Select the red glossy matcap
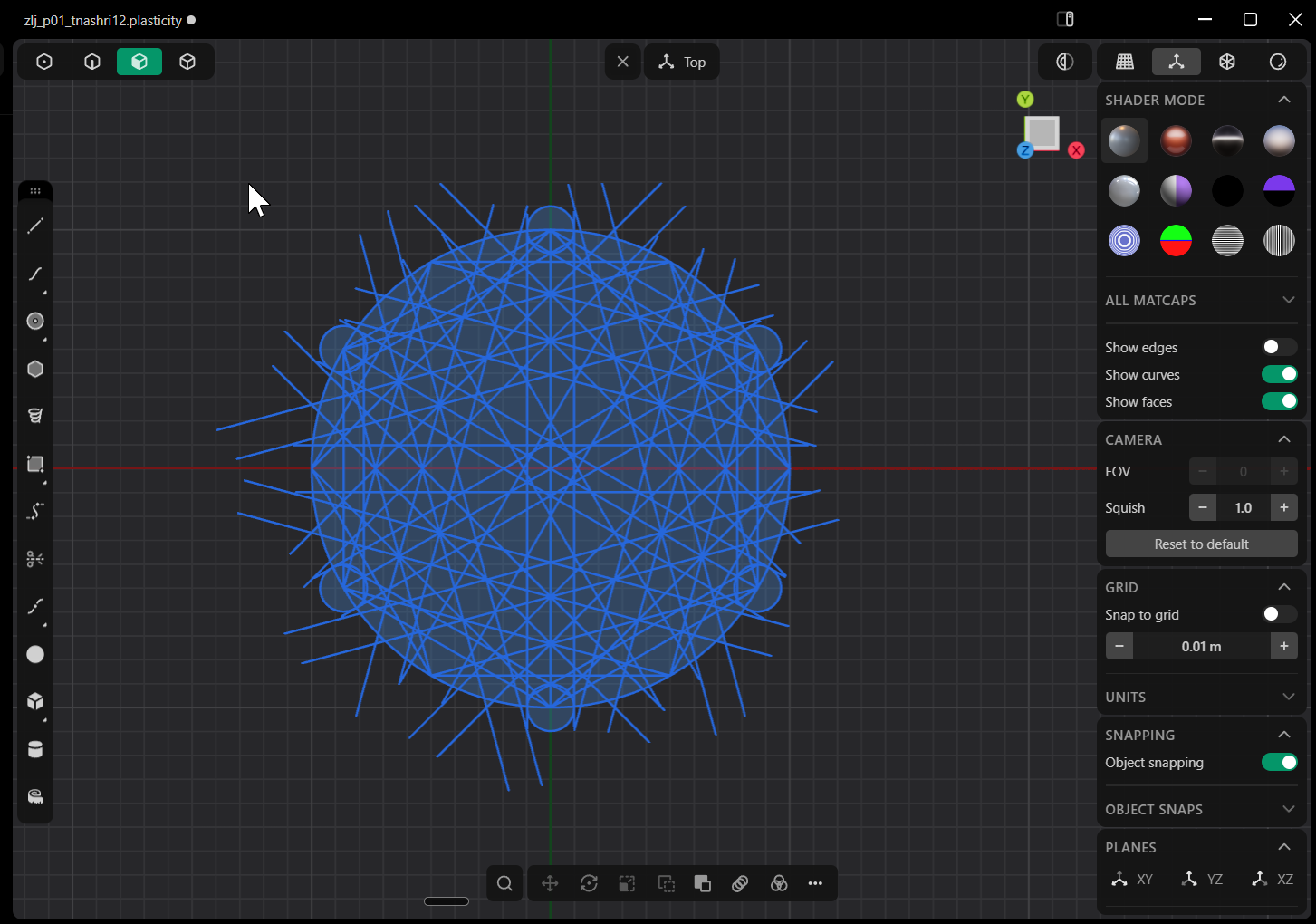The width and height of the screenshot is (1316, 924). [1176, 140]
